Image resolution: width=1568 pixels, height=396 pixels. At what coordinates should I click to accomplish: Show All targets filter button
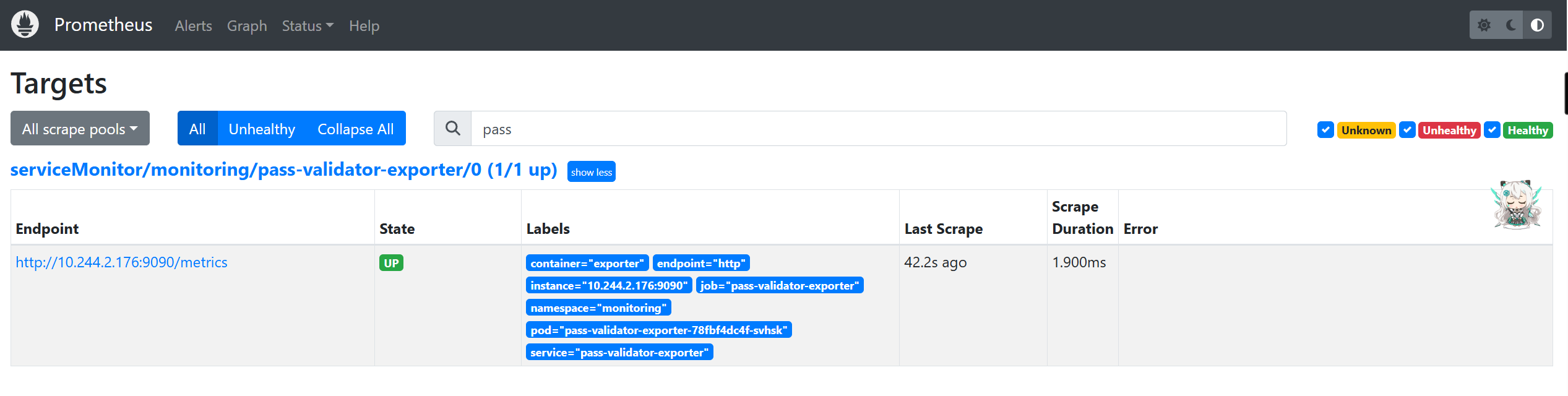[197, 129]
